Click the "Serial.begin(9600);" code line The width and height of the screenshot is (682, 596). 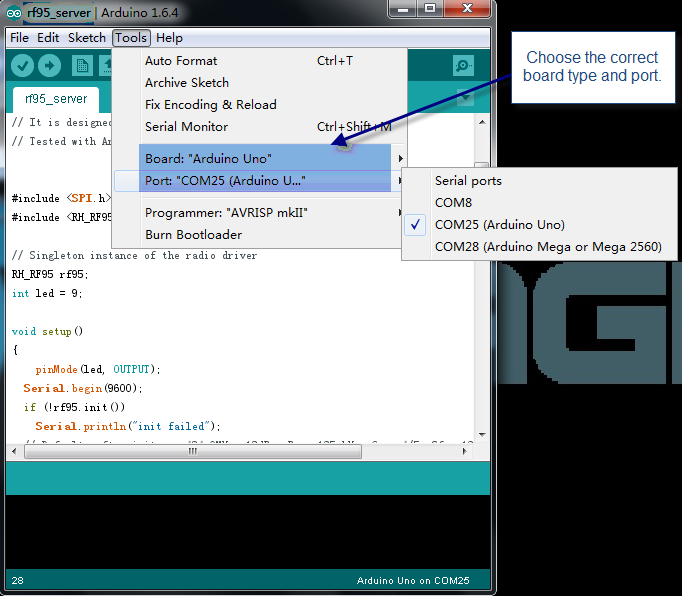(x=83, y=388)
